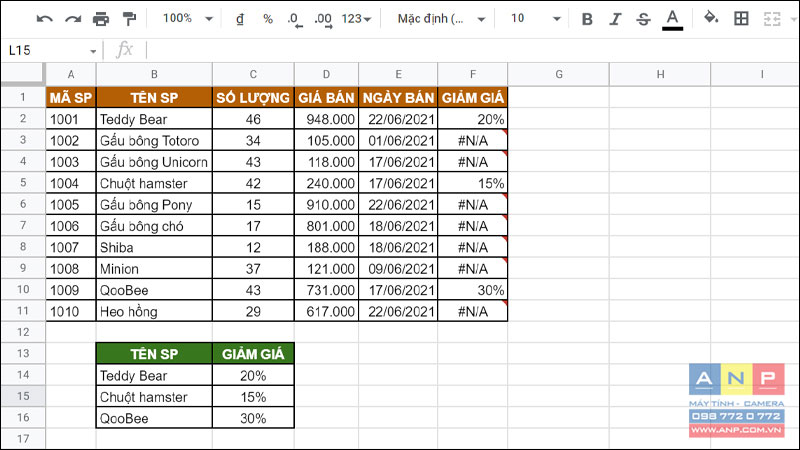Select column E header
This screenshot has height=450, width=800.
(398, 74)
